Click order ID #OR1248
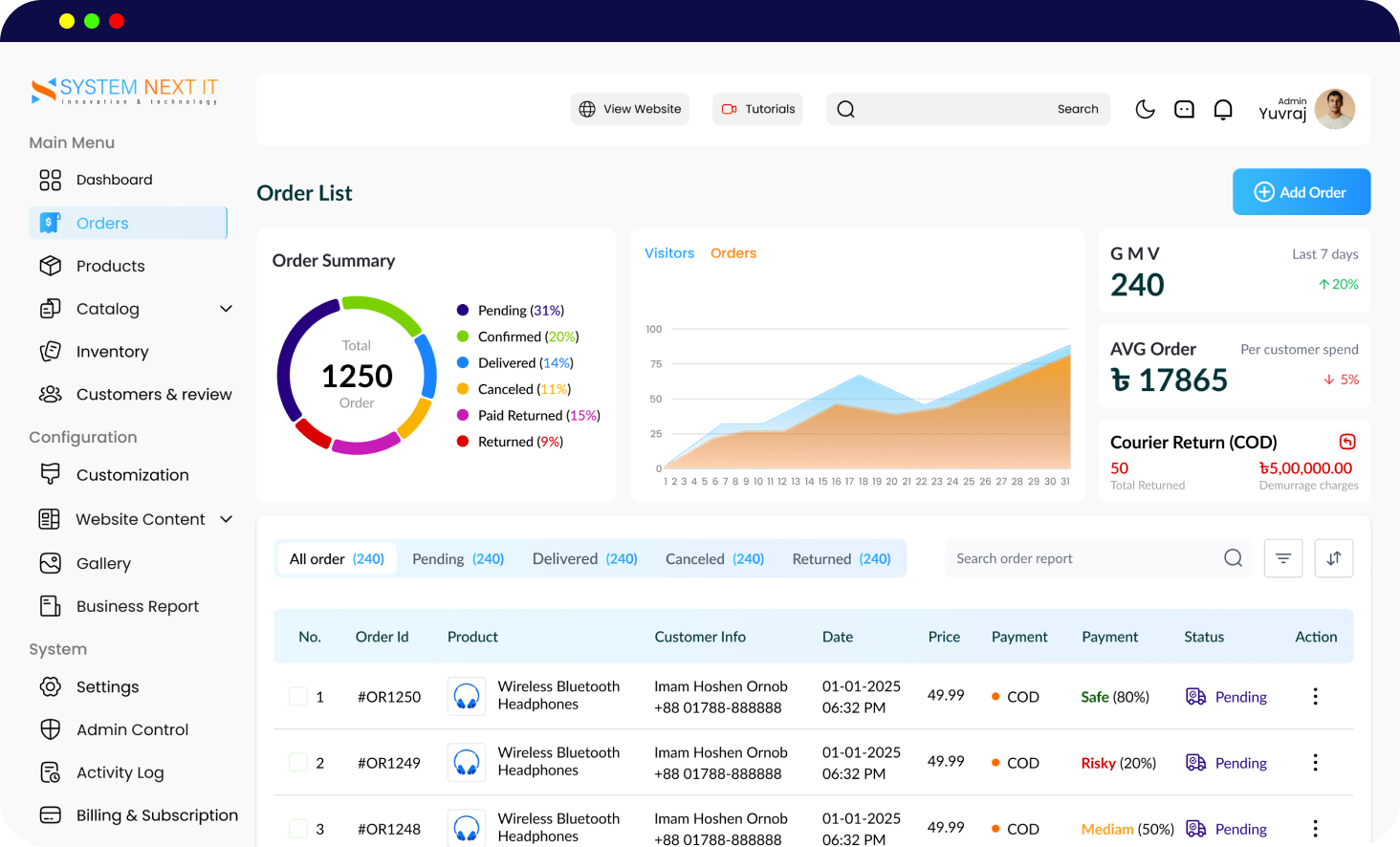This screenshot has width=1400, height=847. 389,829
